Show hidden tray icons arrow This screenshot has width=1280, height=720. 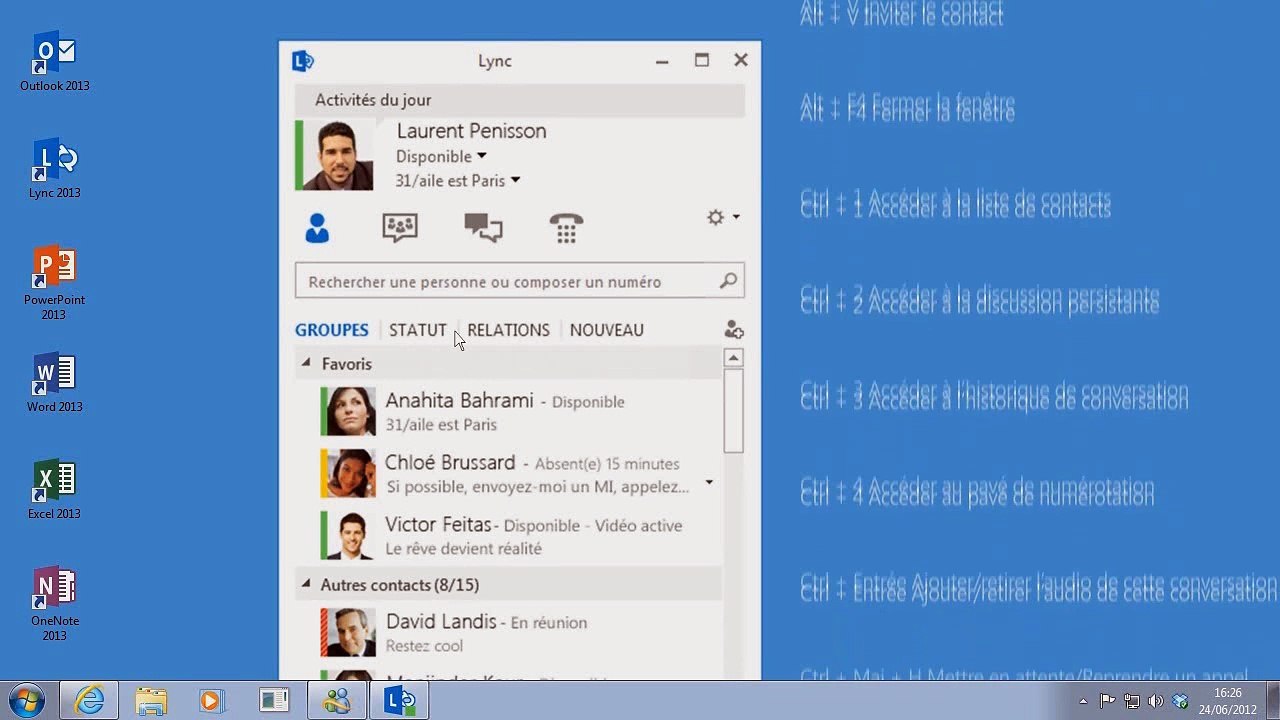coord(1083,701)
